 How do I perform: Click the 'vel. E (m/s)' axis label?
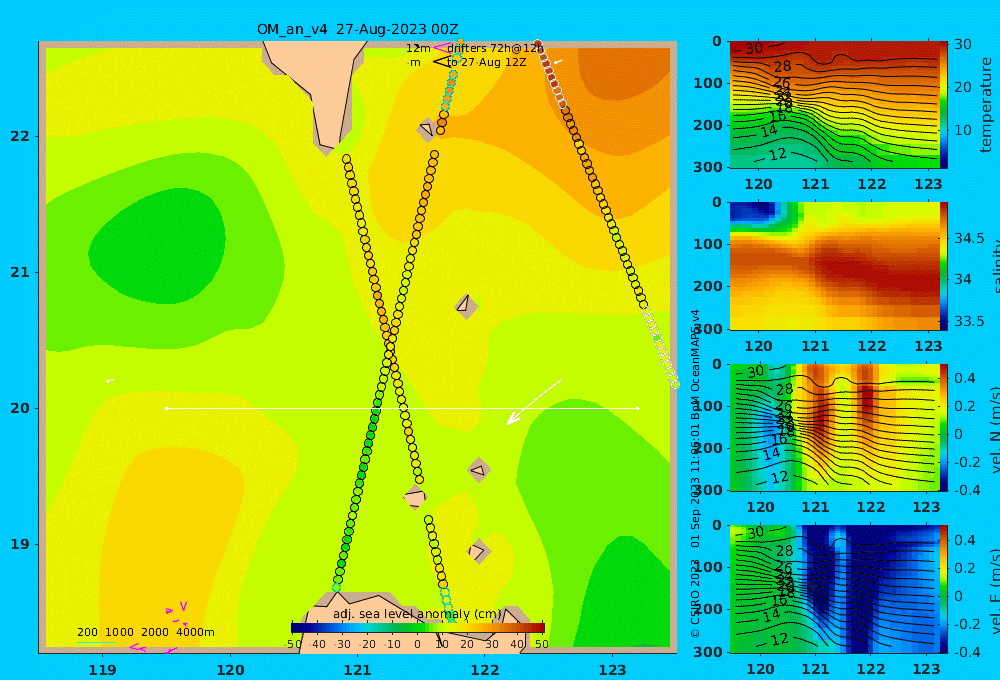pos(993,590)
